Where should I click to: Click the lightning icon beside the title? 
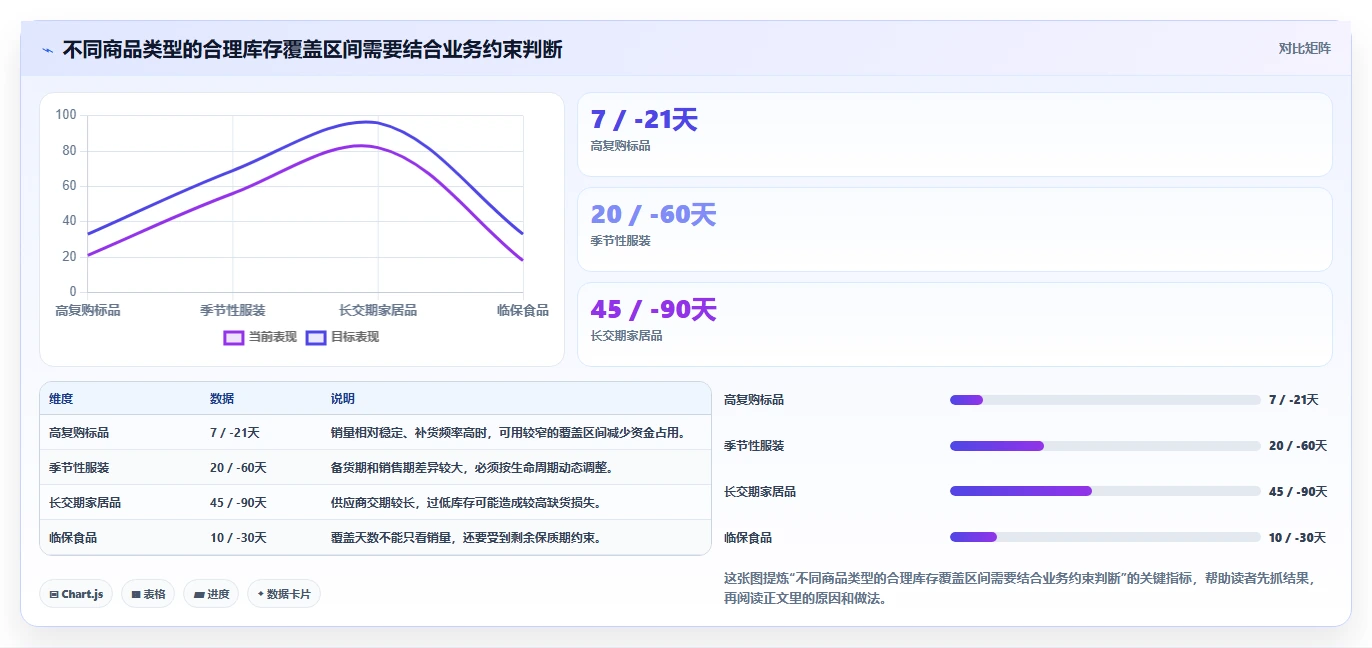pyautogui.click(x=47, y=50)
